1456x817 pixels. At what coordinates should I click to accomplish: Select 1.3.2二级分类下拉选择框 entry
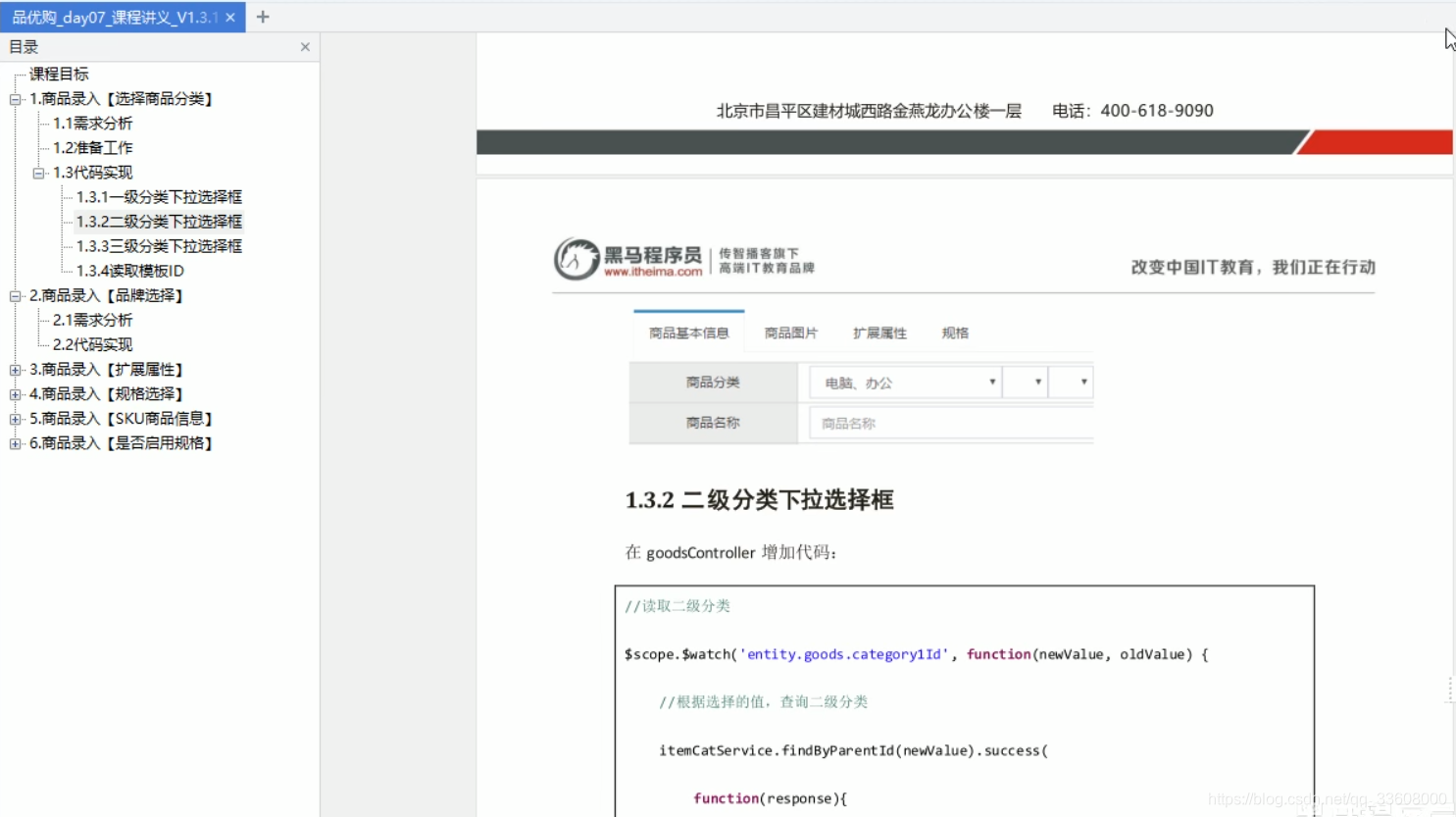pos(159,222)
